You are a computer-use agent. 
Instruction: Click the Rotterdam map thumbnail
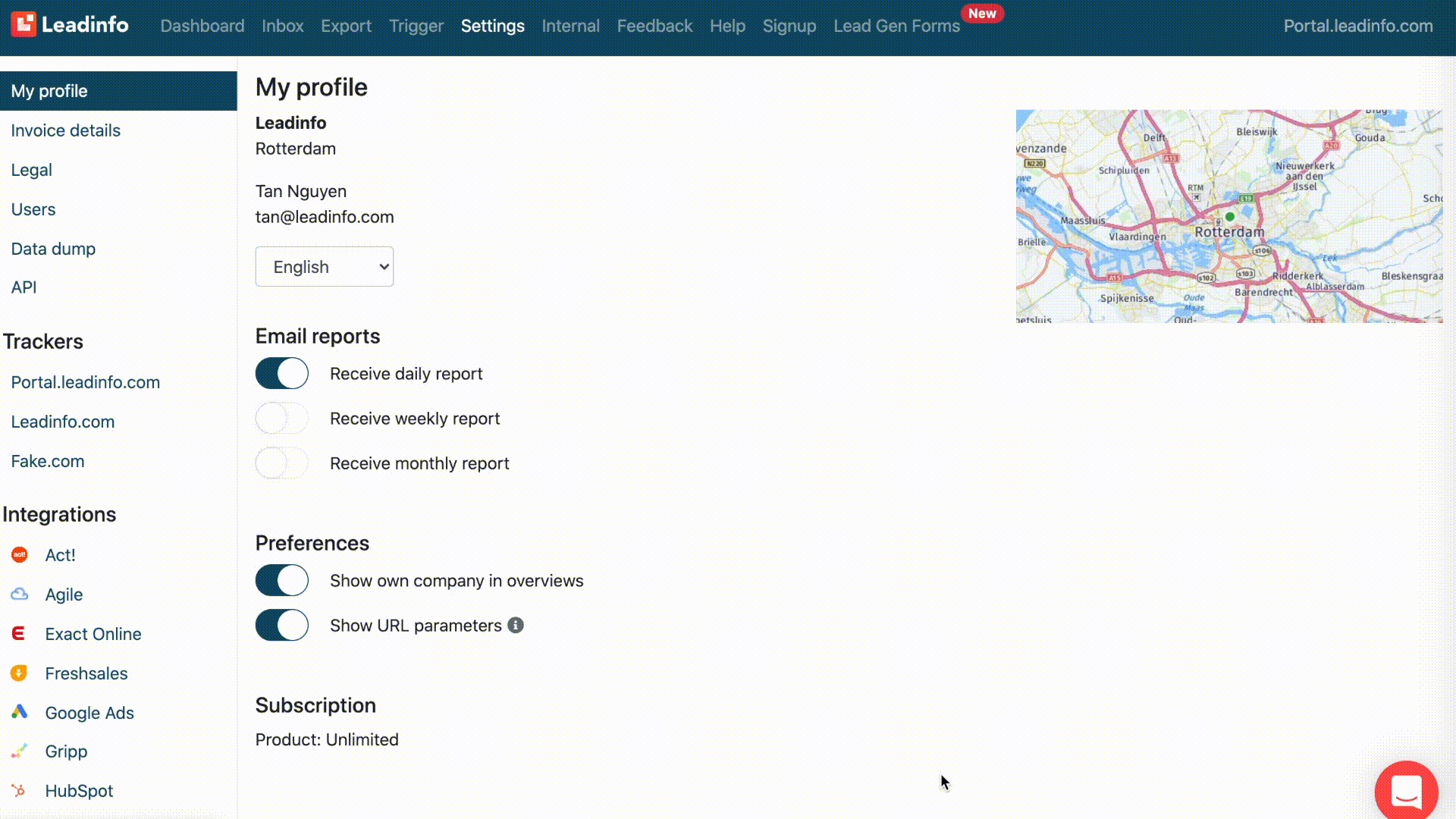[x=1229, y=216]
